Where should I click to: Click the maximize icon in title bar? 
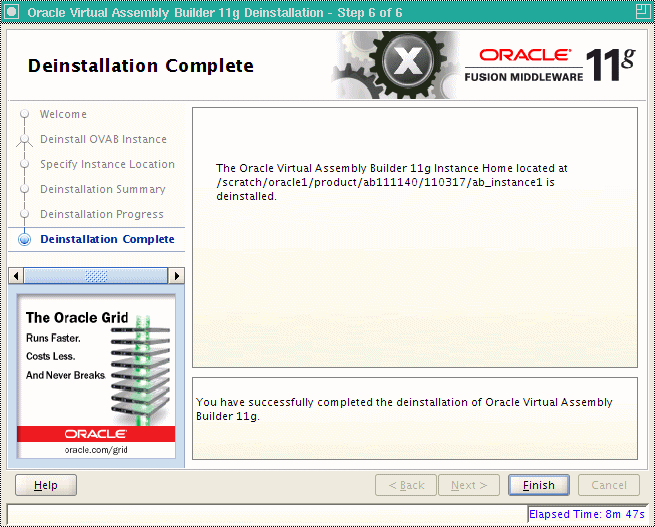coord(643,11)
